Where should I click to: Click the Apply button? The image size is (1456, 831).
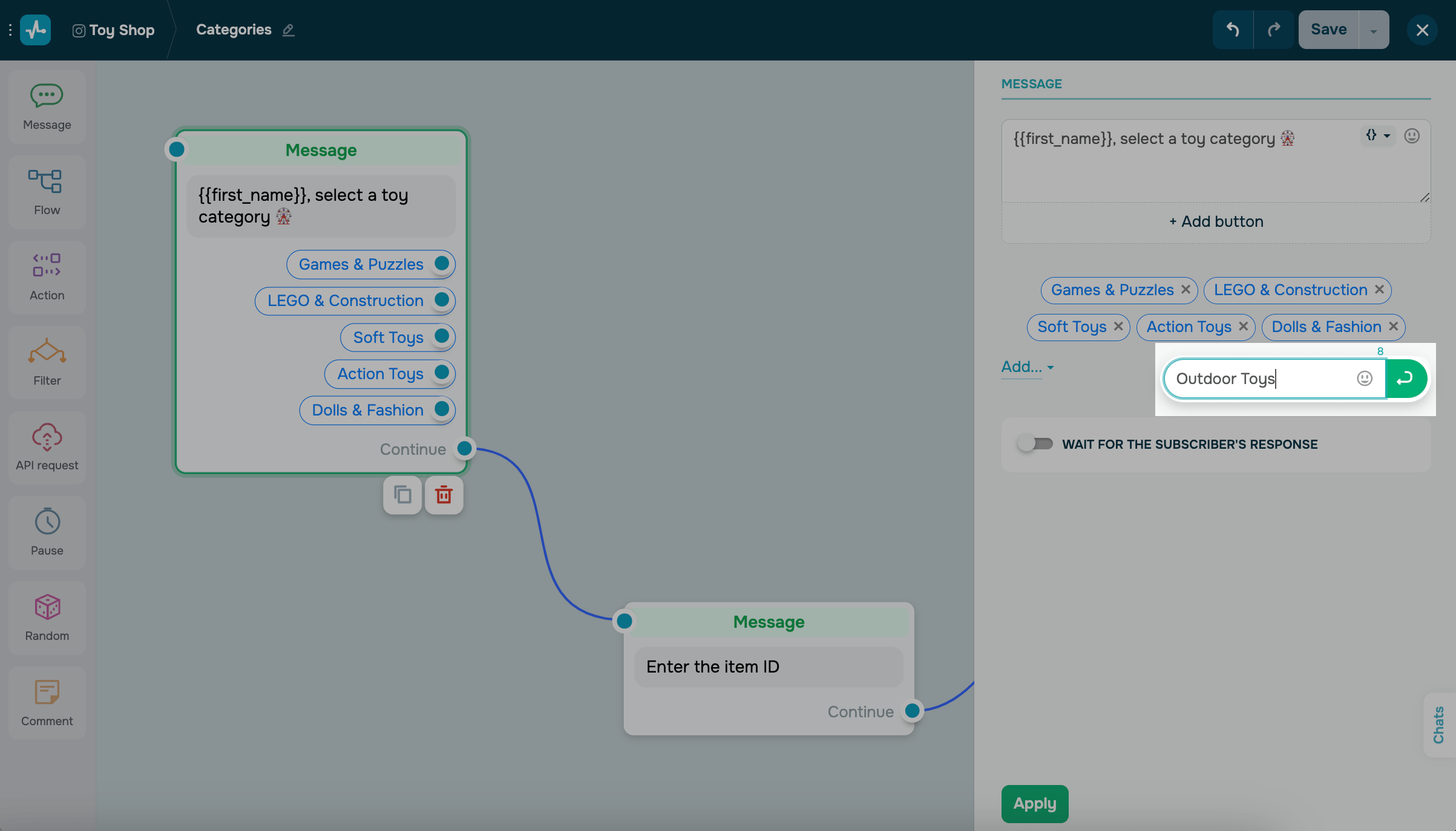tap(1035, 804)
